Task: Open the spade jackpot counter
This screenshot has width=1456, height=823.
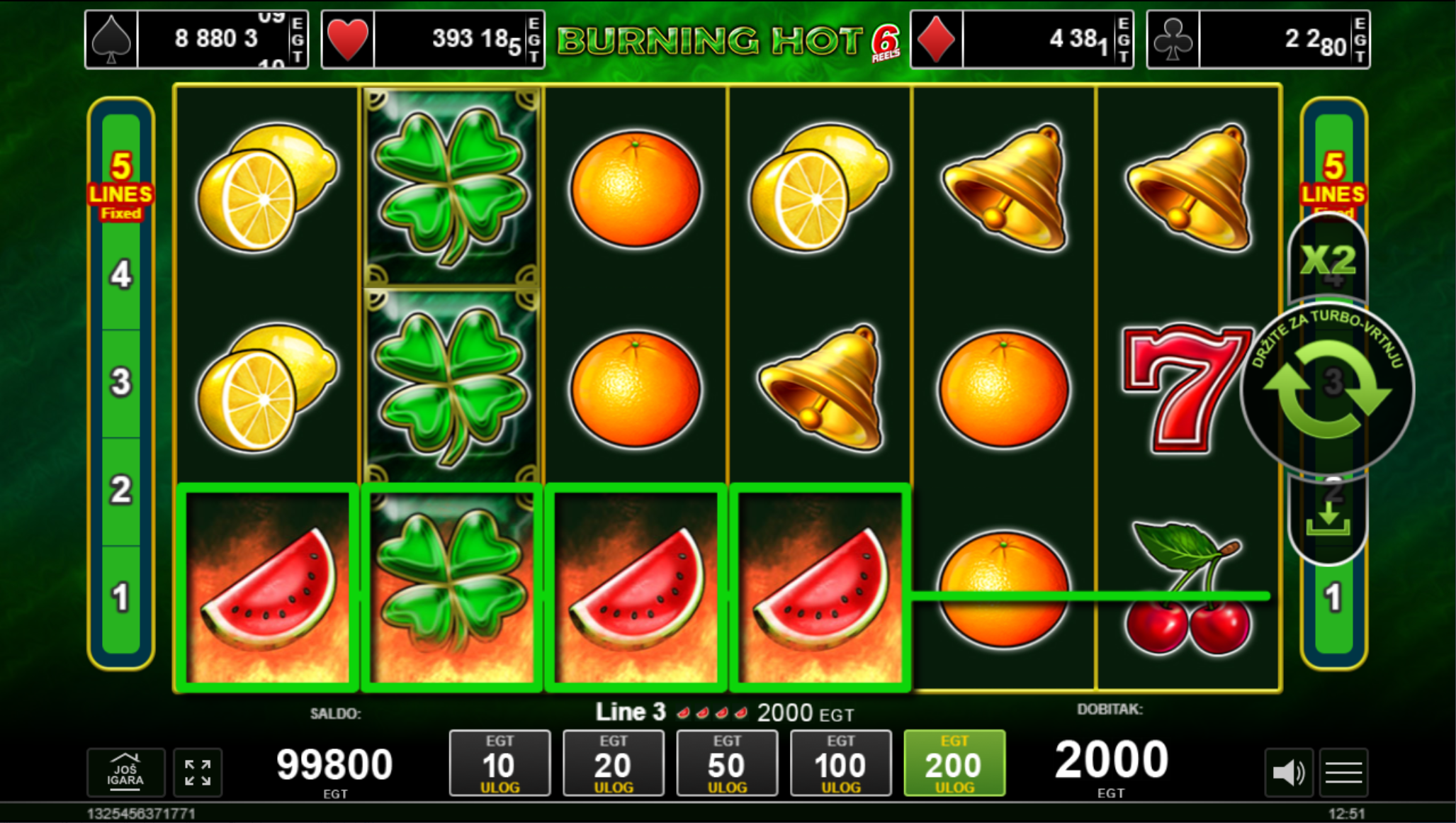Action: pyautogui.click(x=196, y=40)
